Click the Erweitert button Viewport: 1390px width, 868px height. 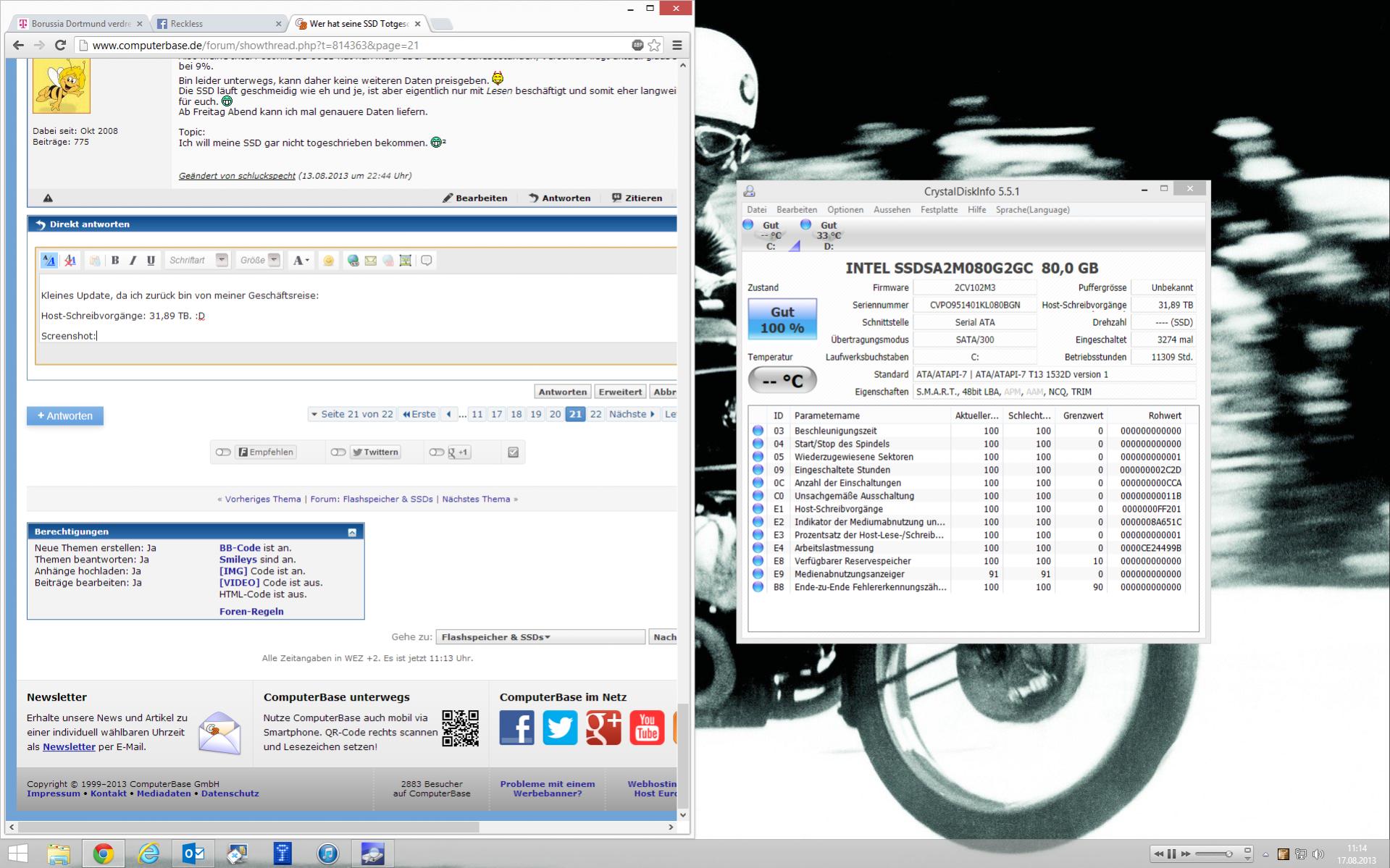pos(620,392)
